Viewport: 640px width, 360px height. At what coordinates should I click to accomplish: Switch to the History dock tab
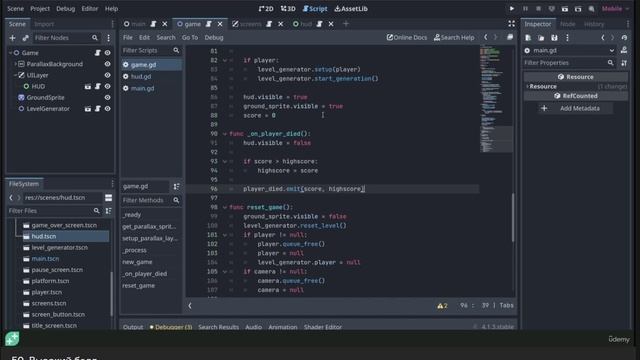[594, 24]
